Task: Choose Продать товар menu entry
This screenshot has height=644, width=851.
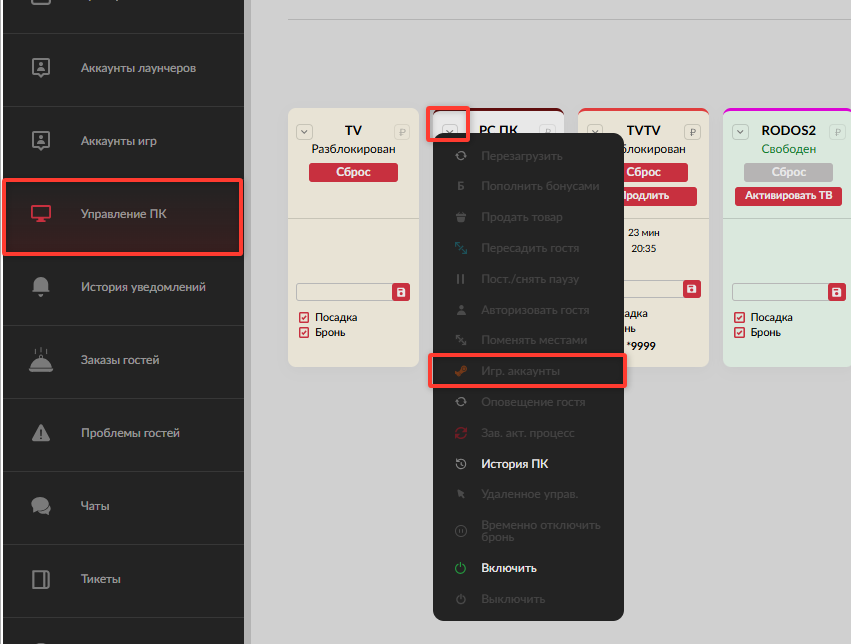Action: [528, 217]
